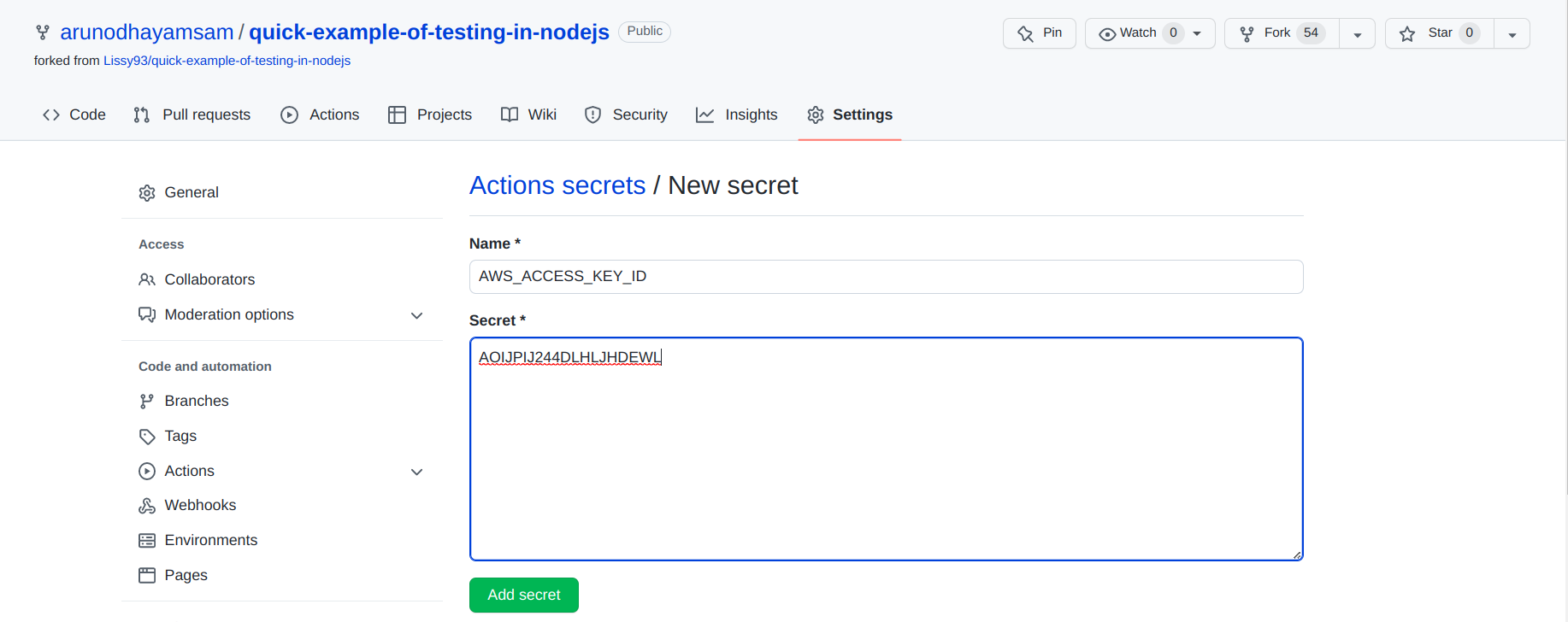
Task: Open the arunodhayamsam owner link
Action: (147, 32)
